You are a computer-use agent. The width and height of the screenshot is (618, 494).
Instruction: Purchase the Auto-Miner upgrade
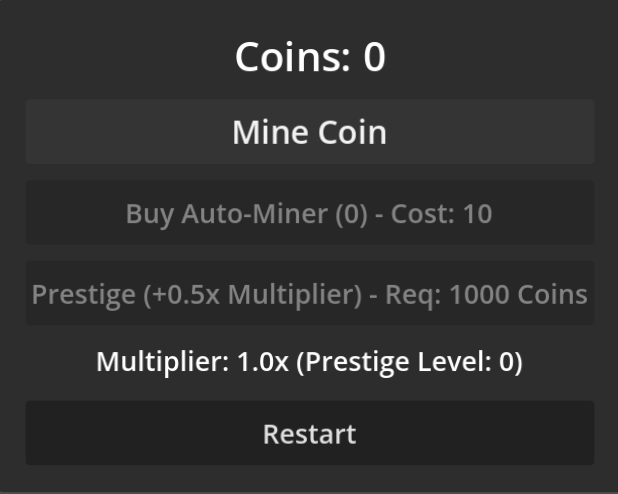click(x=310, y=213)
